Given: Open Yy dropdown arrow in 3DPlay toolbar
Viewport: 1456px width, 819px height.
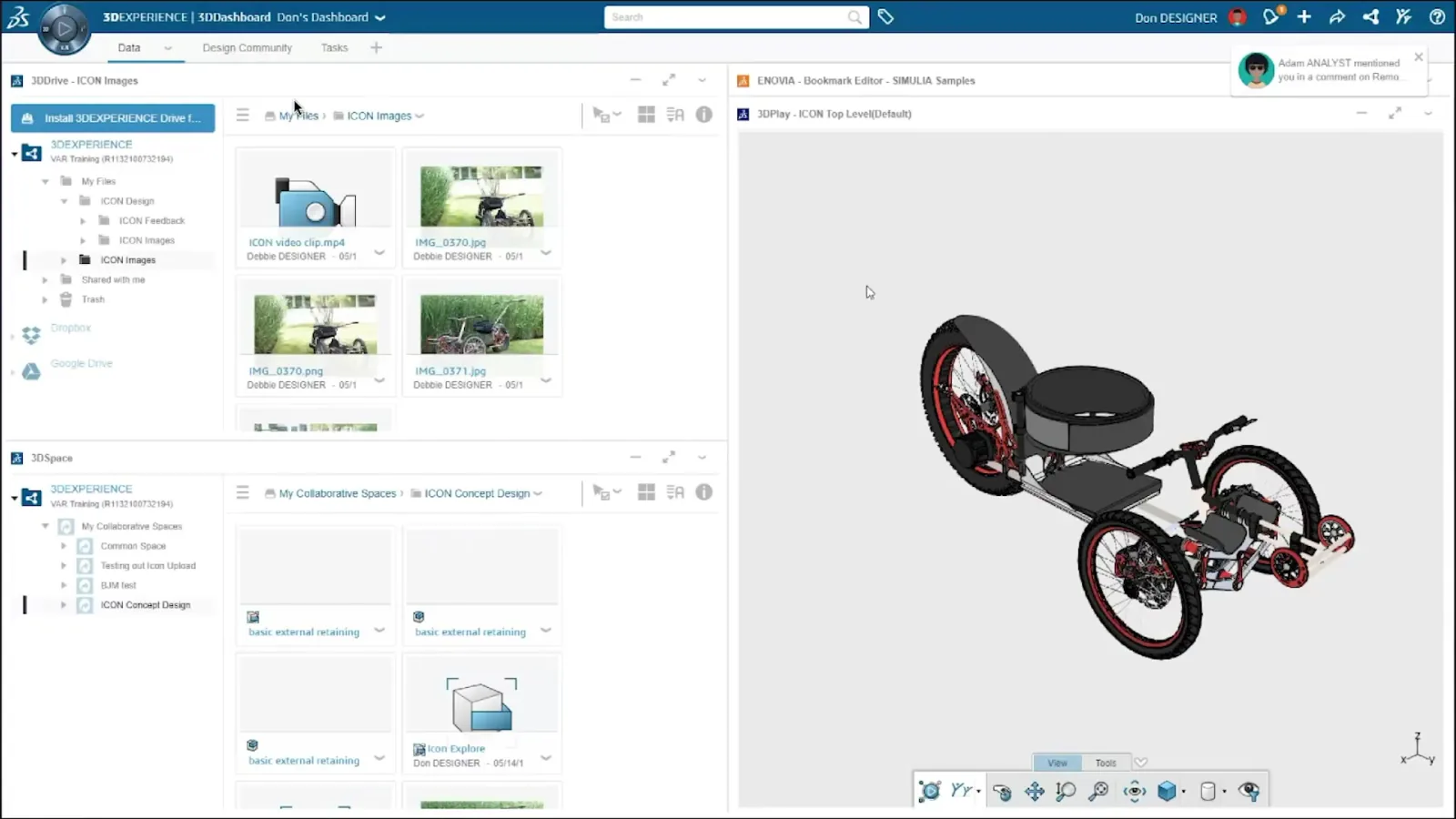Looking at the screenshot, I should point(978,792).
